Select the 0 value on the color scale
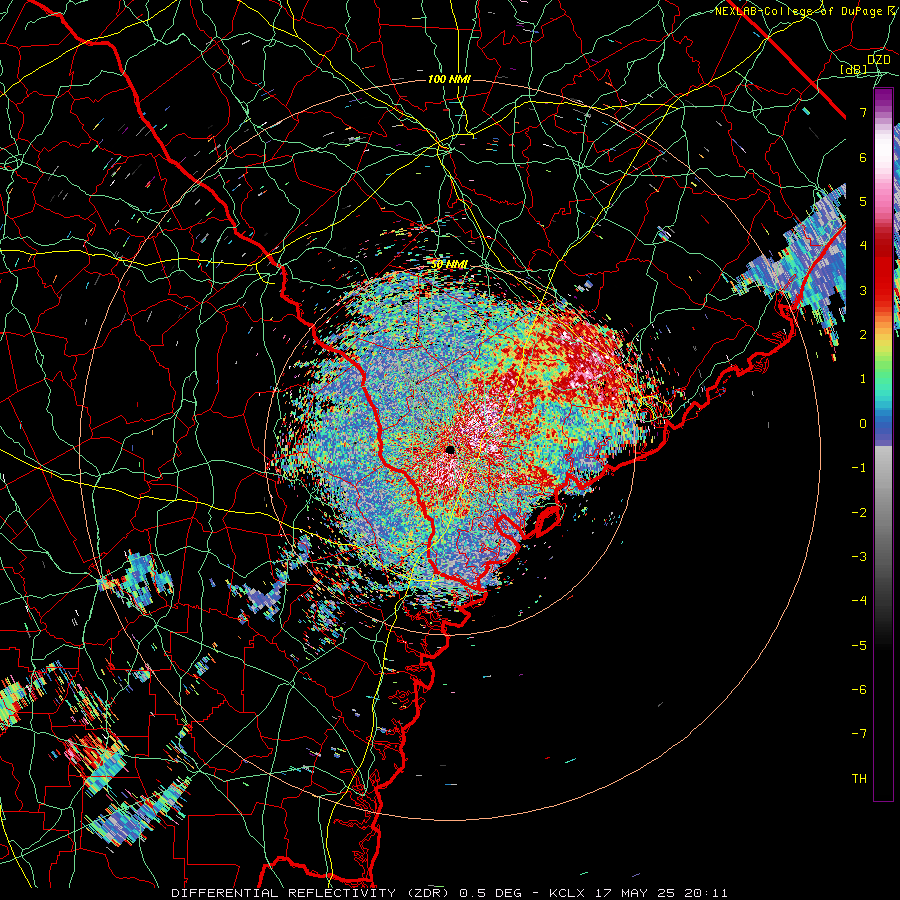 tap(863, 424)
